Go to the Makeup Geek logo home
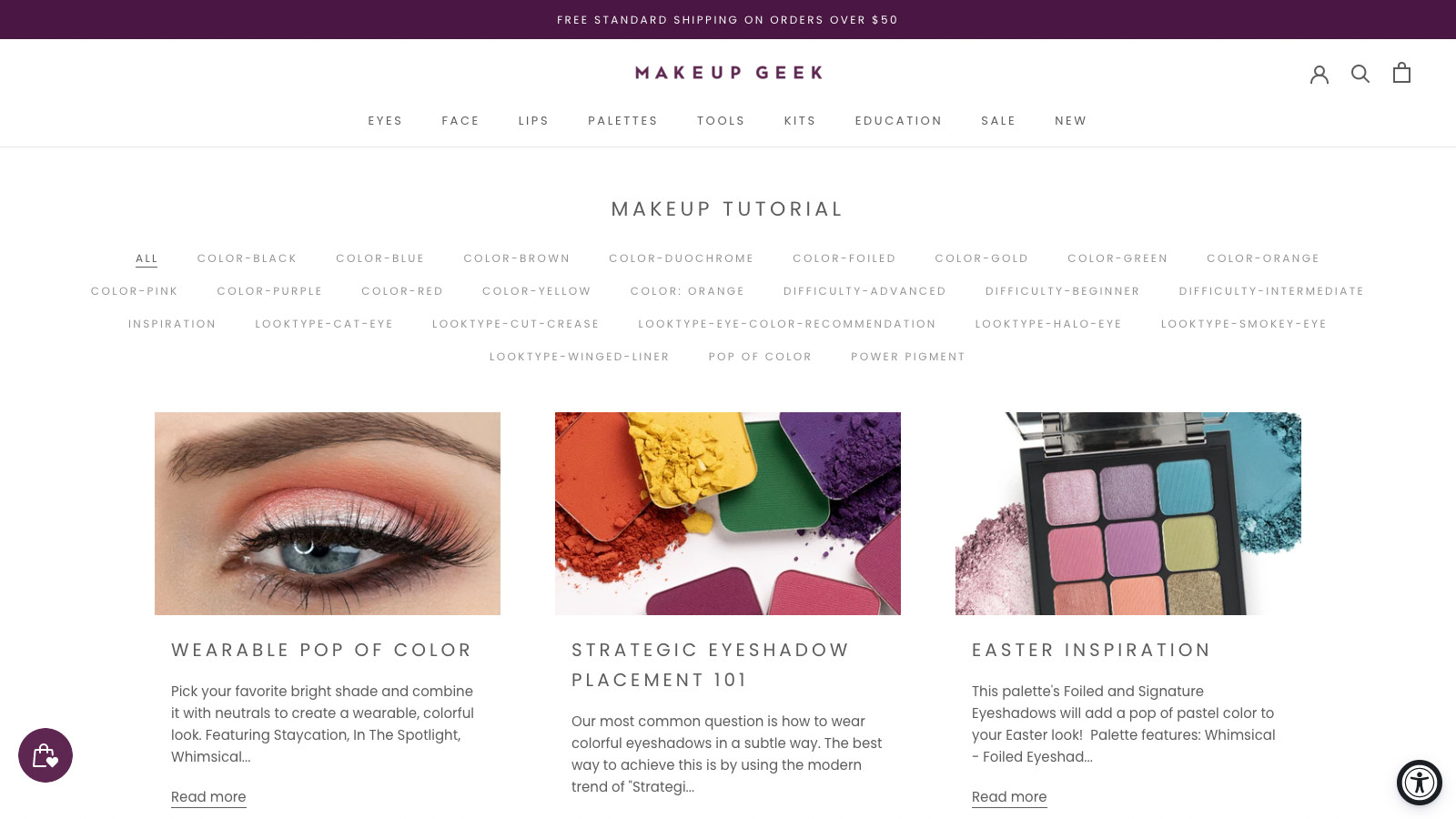 click(728, 73)
